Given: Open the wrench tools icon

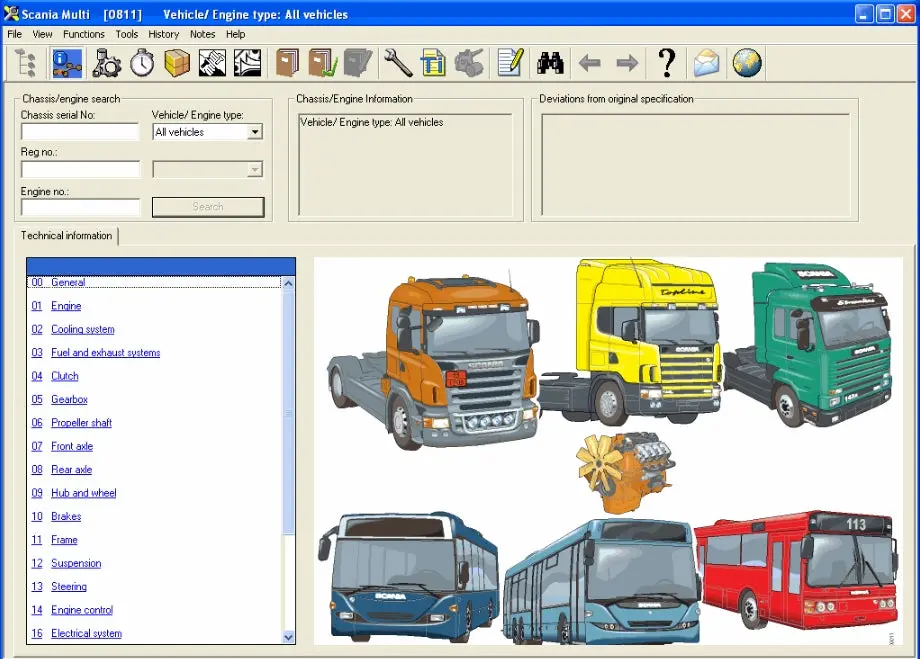Looking at the screenshot, I should [x=398, y=63].
